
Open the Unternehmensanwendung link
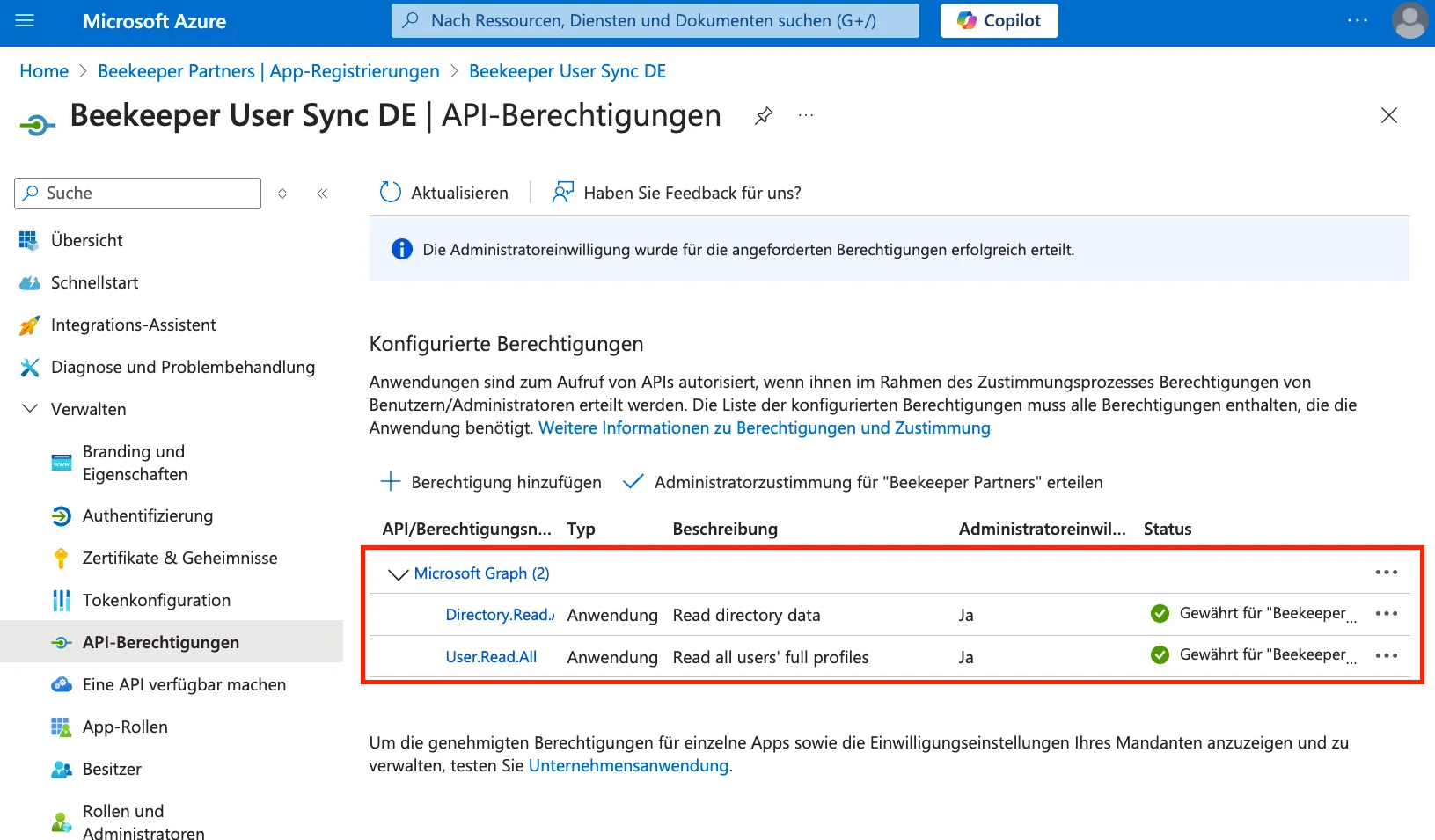click(628, 766)
